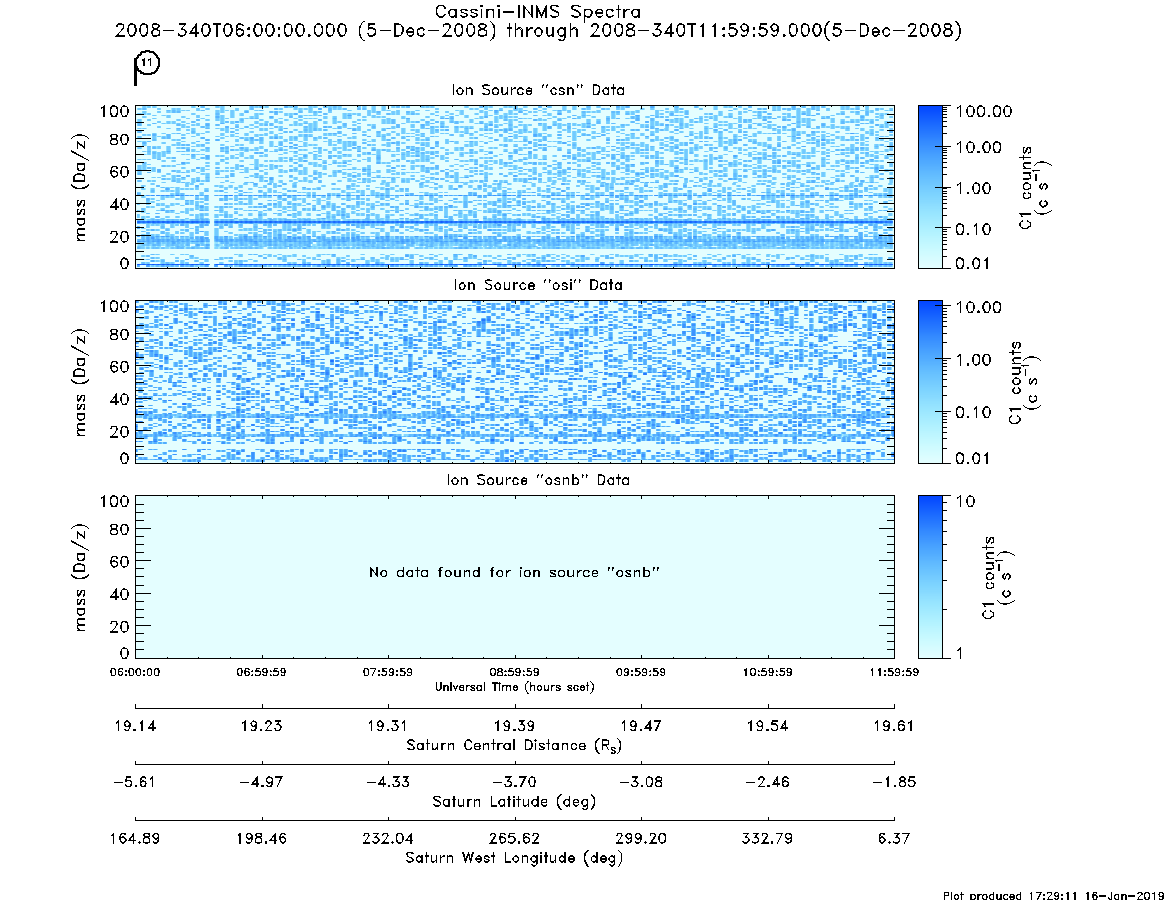Click inside the osi spectrogram plot
This screenshot has height=900, width=1165.
tap(515, 382)
